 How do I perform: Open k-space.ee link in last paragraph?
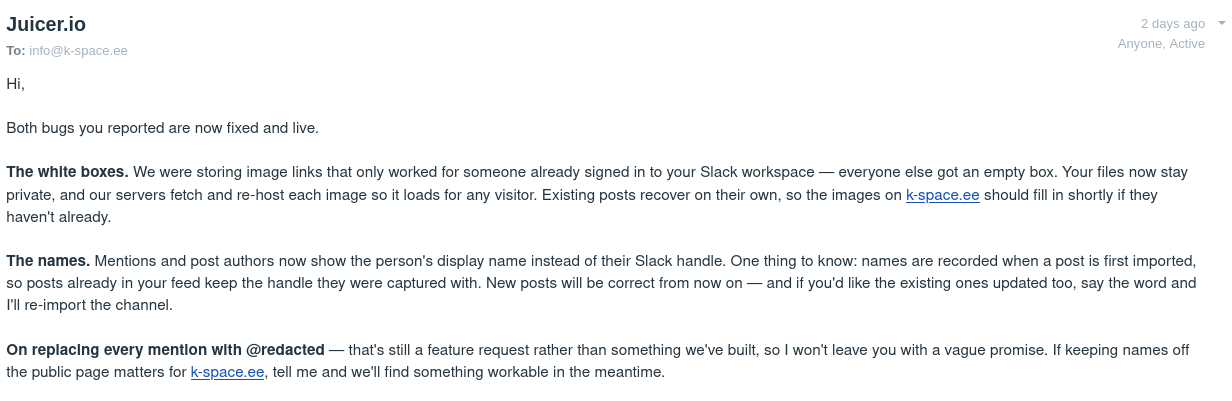click(227, 372)
